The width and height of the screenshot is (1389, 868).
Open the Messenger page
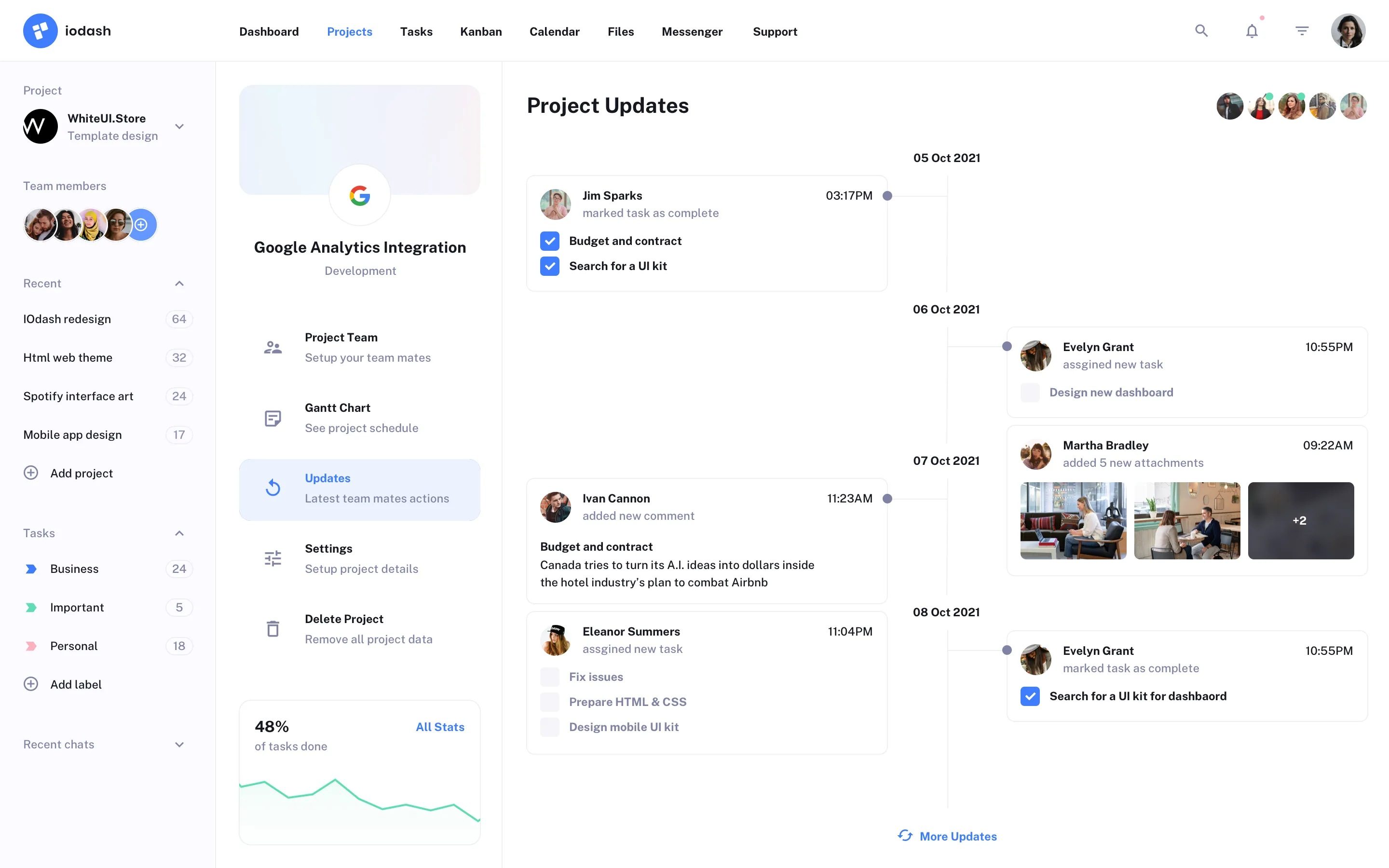692,31
